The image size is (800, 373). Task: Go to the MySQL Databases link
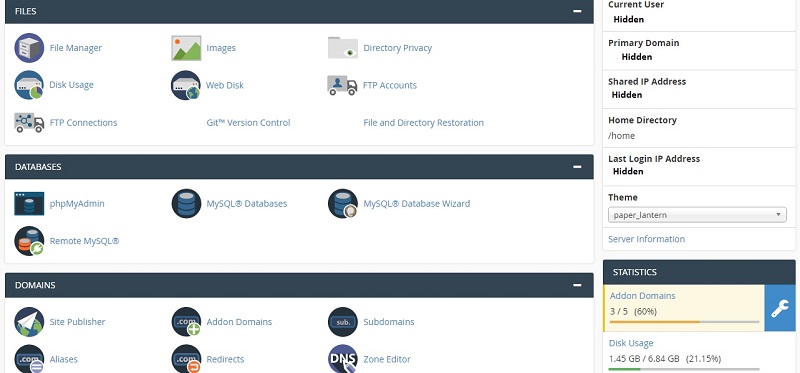click(247, 204)
